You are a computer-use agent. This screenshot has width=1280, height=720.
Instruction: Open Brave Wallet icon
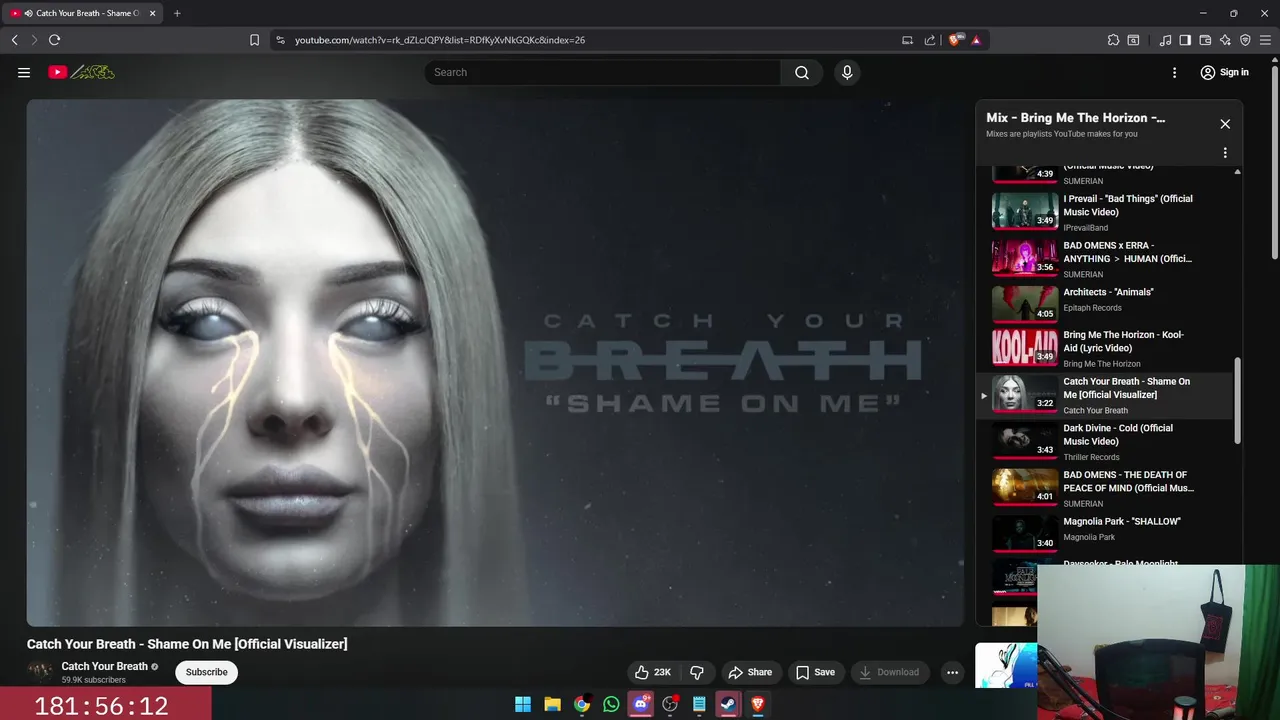click(1205, 40)
